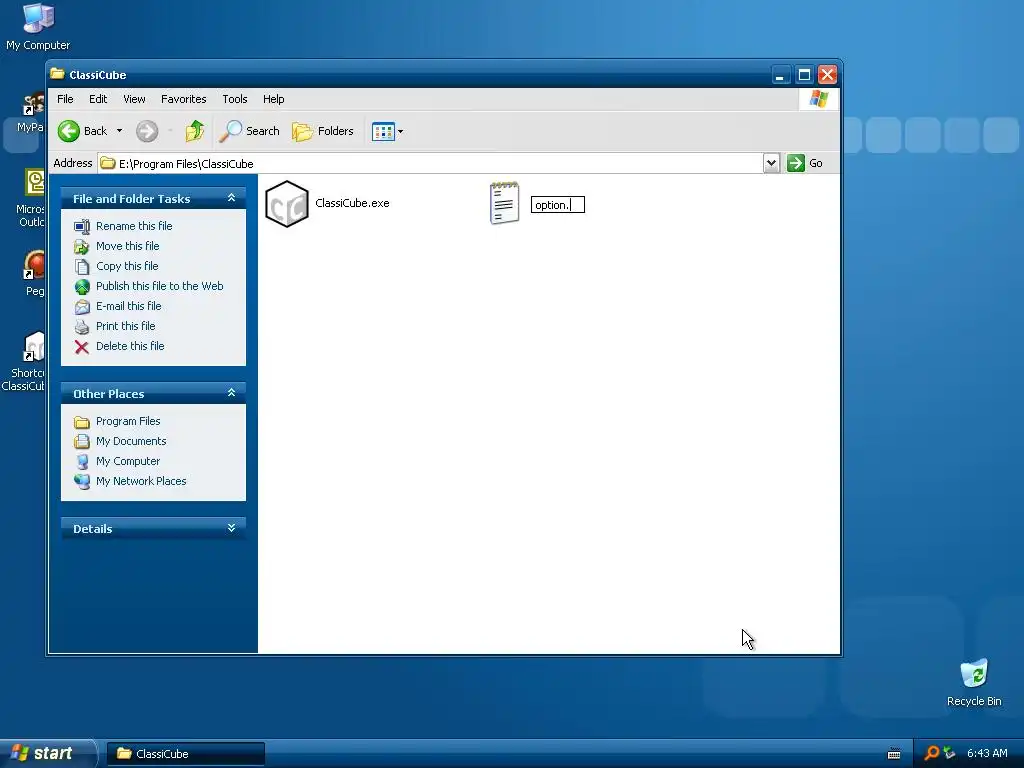The height and width of the screenshot is (768, 1024).
Task: Open My Computer in Other Places
Action: click(128, 461)
